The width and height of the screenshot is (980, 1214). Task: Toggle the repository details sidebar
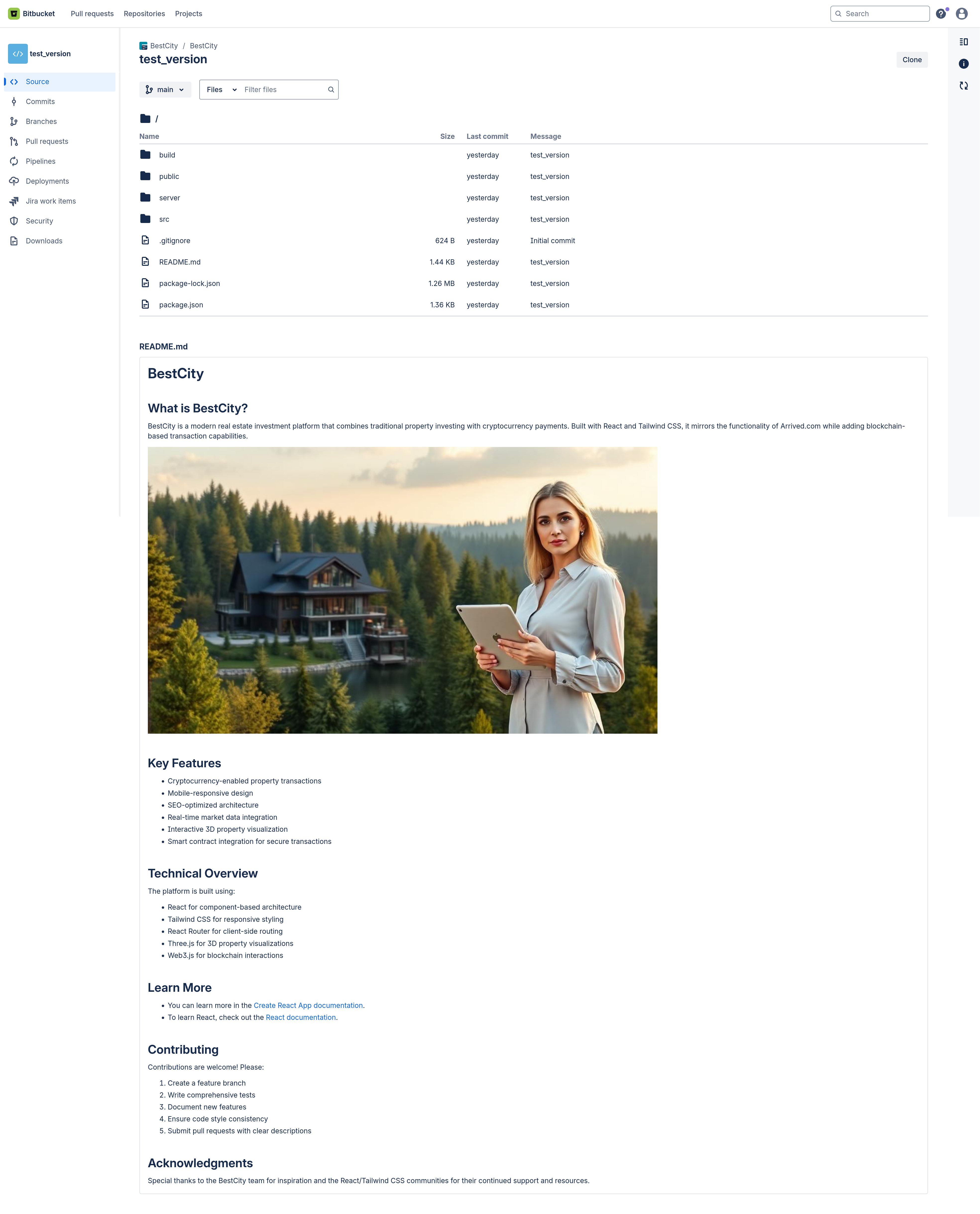point(963,41)
